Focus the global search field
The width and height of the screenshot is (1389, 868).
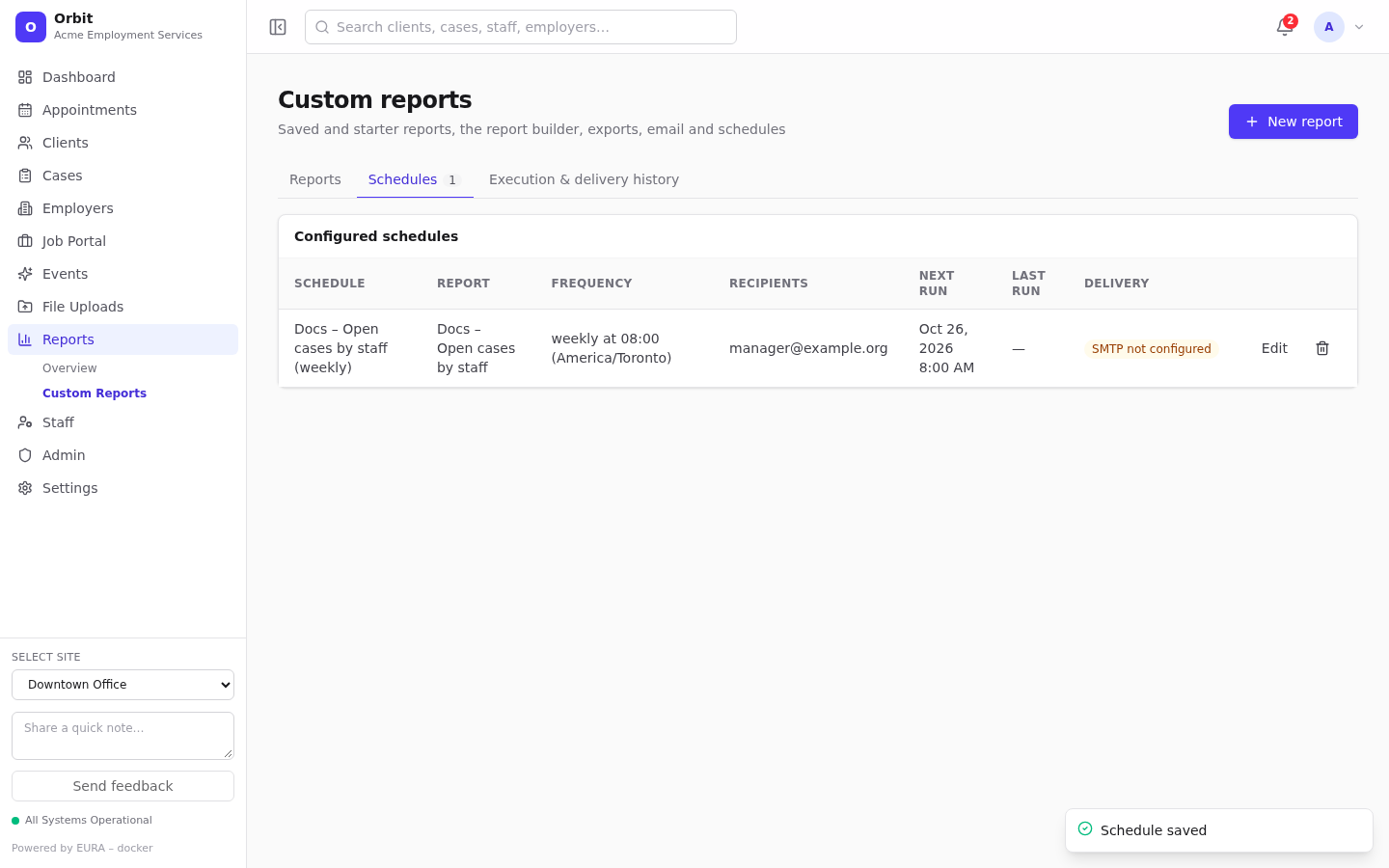coord(521,27)
